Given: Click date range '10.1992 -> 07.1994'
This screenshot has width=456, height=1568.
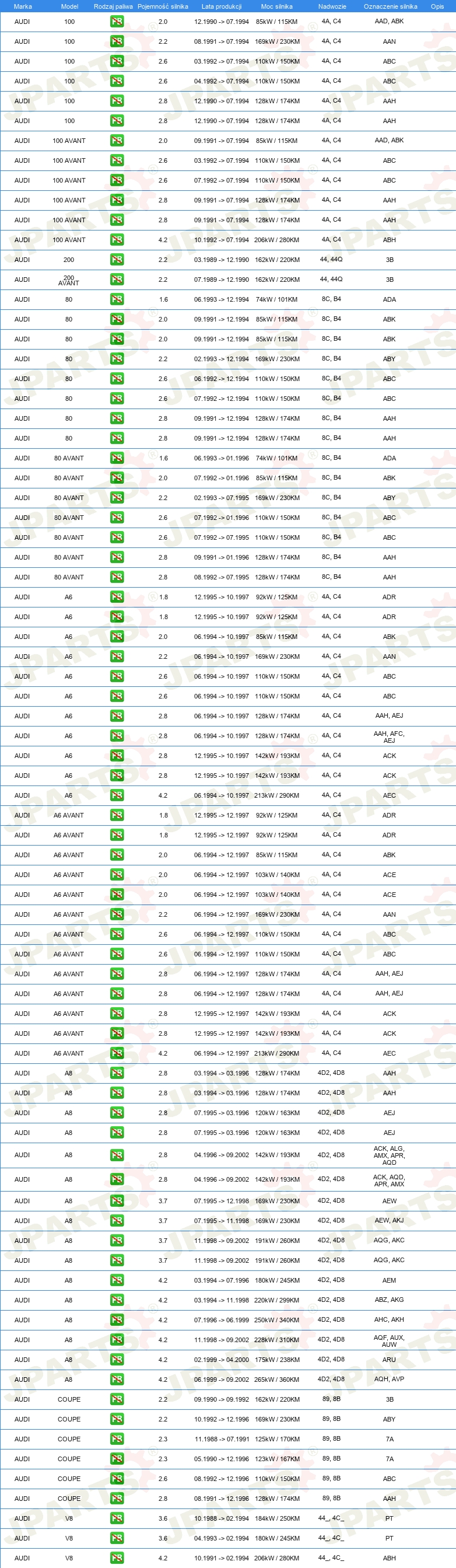Looking at the screenshot, I should pos(222,240).
